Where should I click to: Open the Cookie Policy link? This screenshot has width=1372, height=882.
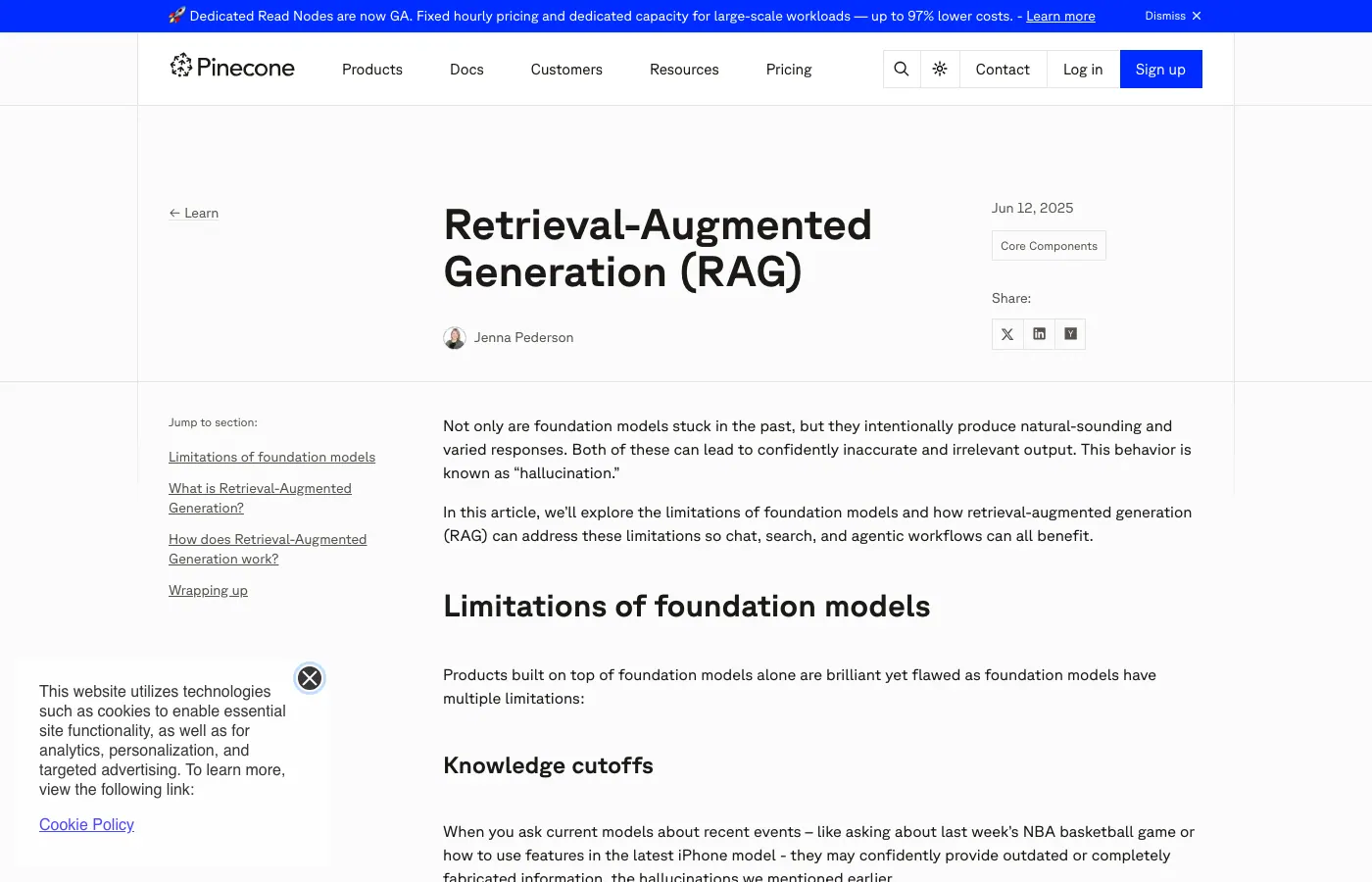coord(86,824)
